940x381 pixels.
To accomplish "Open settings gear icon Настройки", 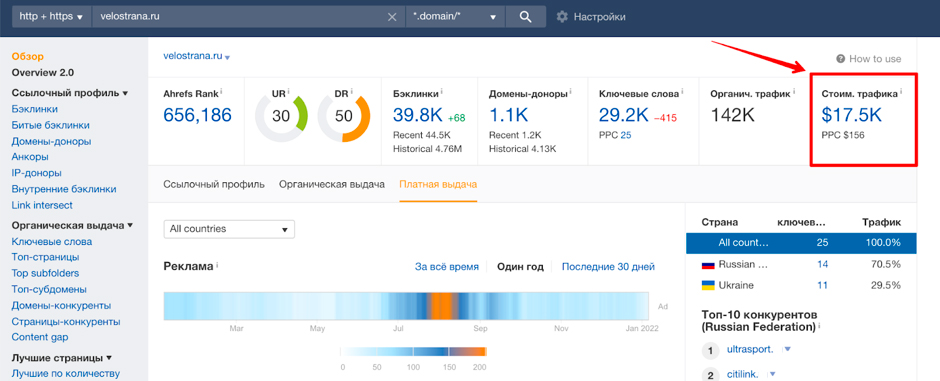I will click(562, 17).
